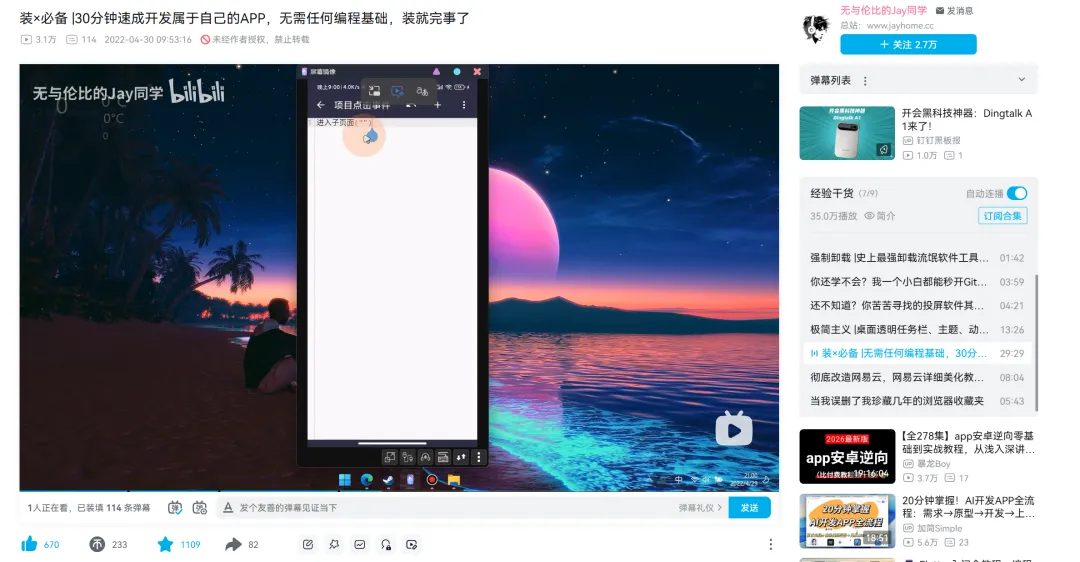
Task: Expand the 弹幕列表 chevron
Action: pyautogui.click(x=1021, y=80)
